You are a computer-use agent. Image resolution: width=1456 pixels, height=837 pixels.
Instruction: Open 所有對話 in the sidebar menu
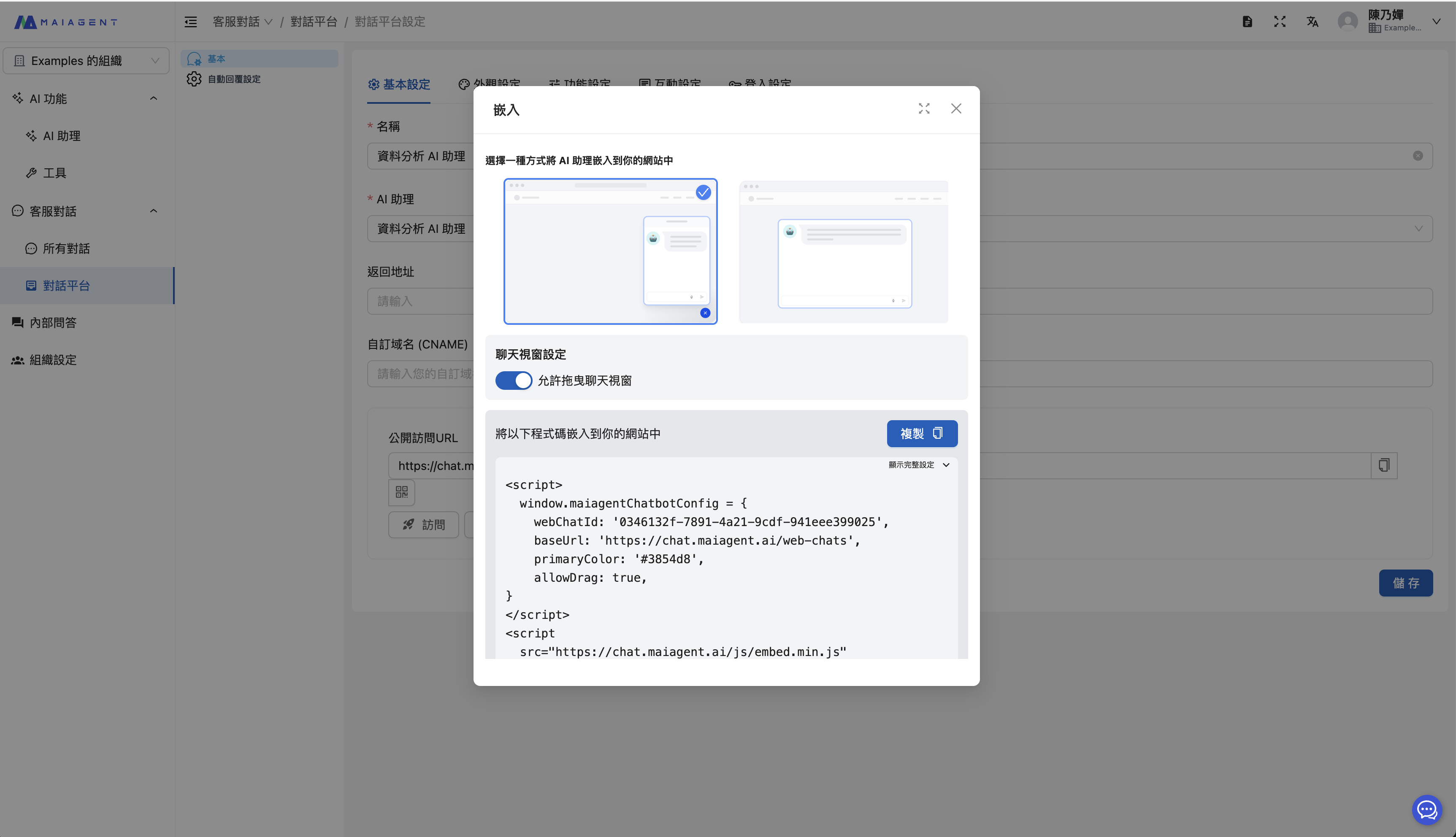pos(66,248)
